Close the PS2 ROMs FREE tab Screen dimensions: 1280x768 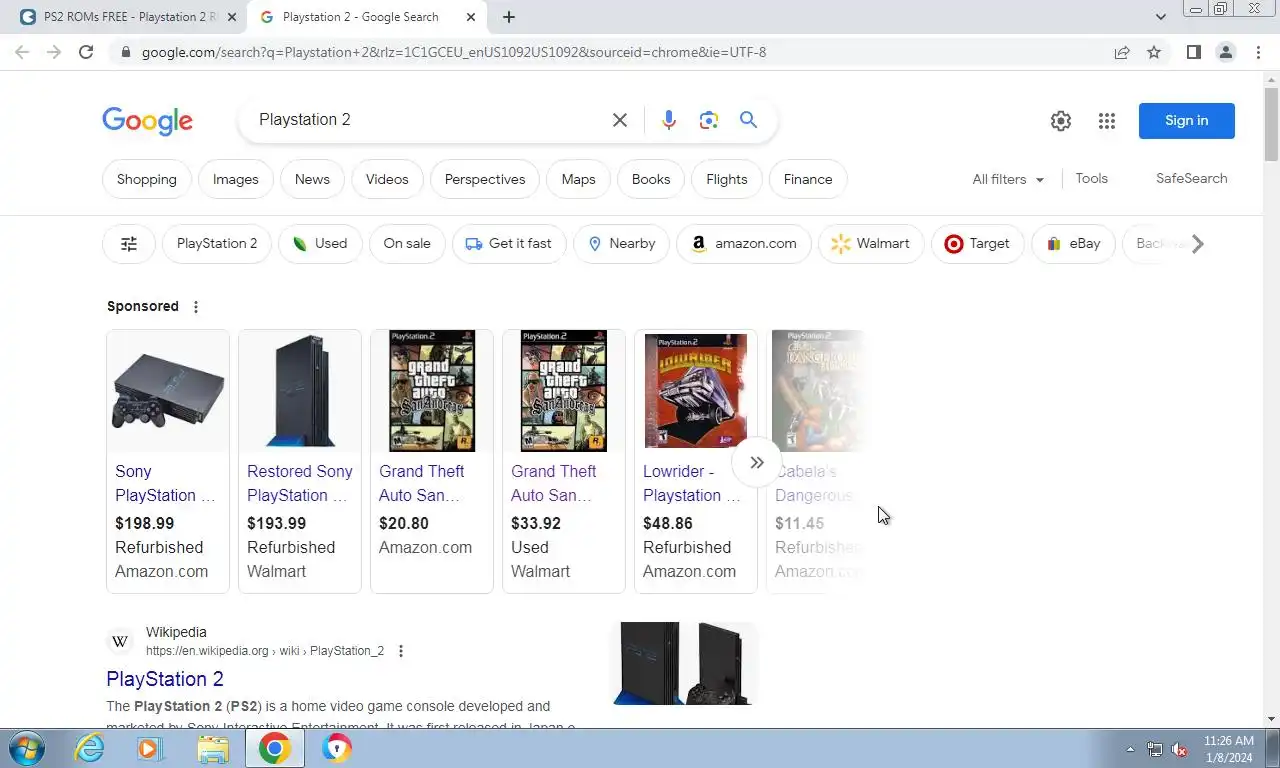coord(232,17)
